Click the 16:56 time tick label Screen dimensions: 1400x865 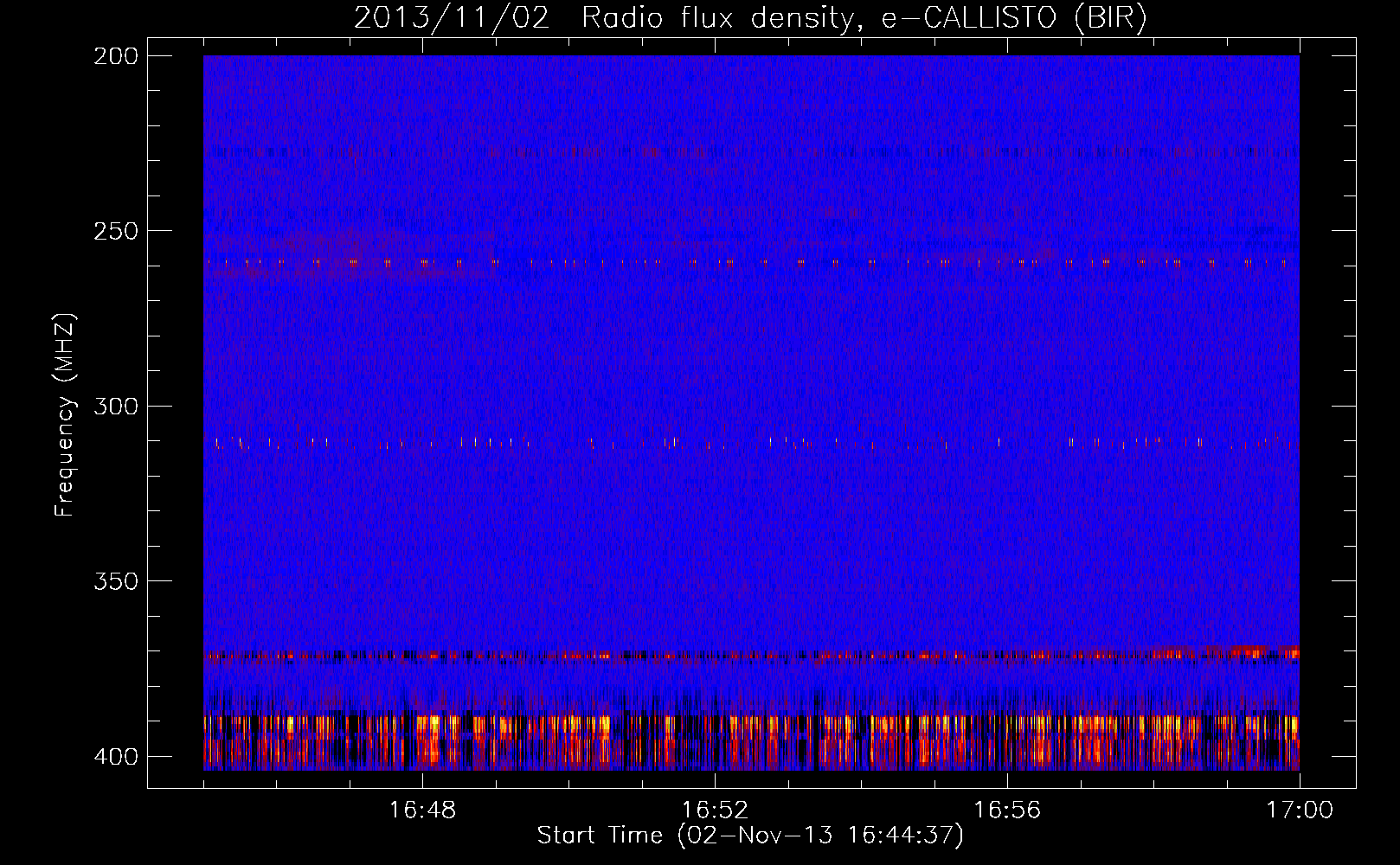(1007, 811)
